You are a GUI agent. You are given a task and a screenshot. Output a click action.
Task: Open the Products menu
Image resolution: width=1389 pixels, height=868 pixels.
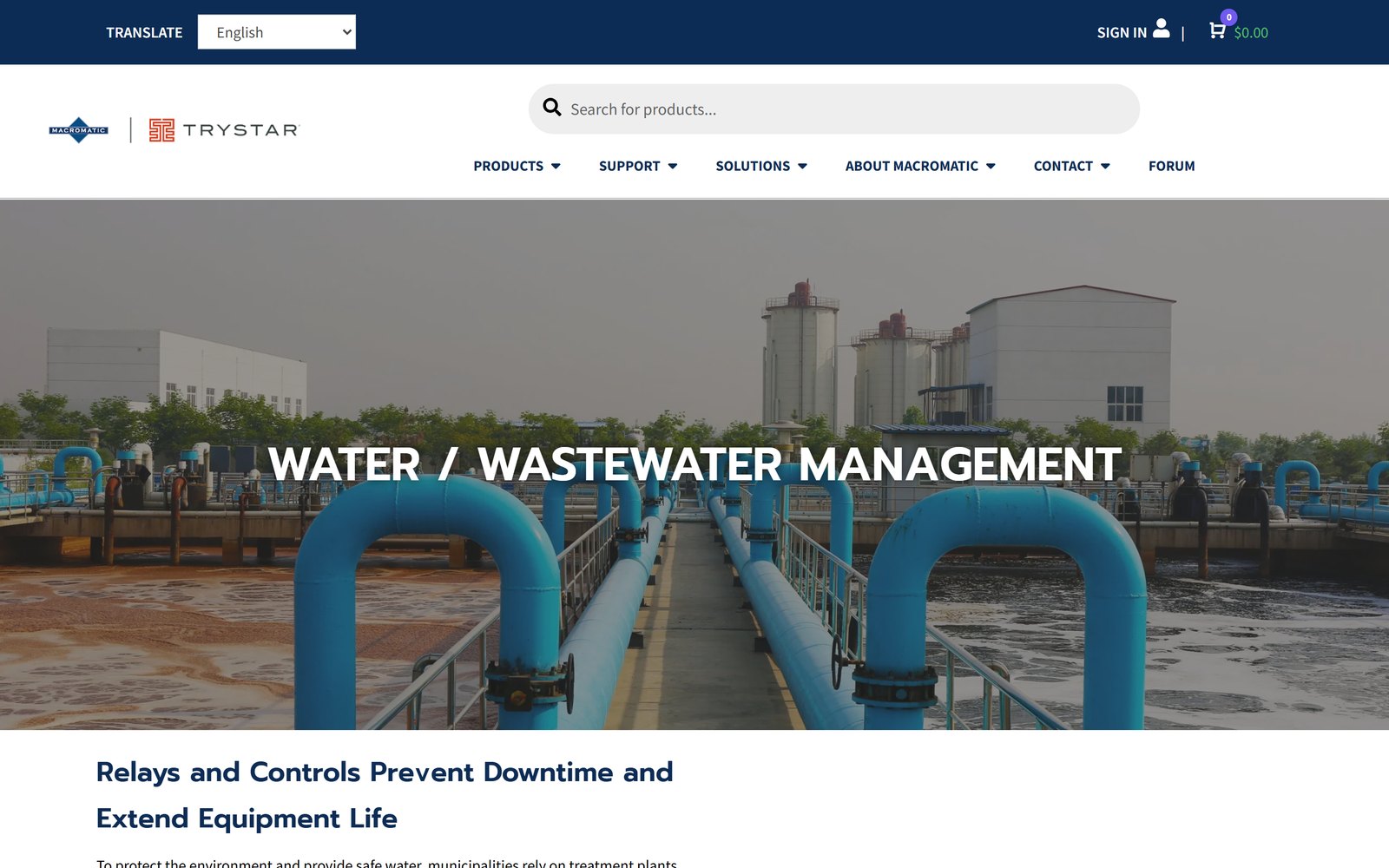(508, 166)
